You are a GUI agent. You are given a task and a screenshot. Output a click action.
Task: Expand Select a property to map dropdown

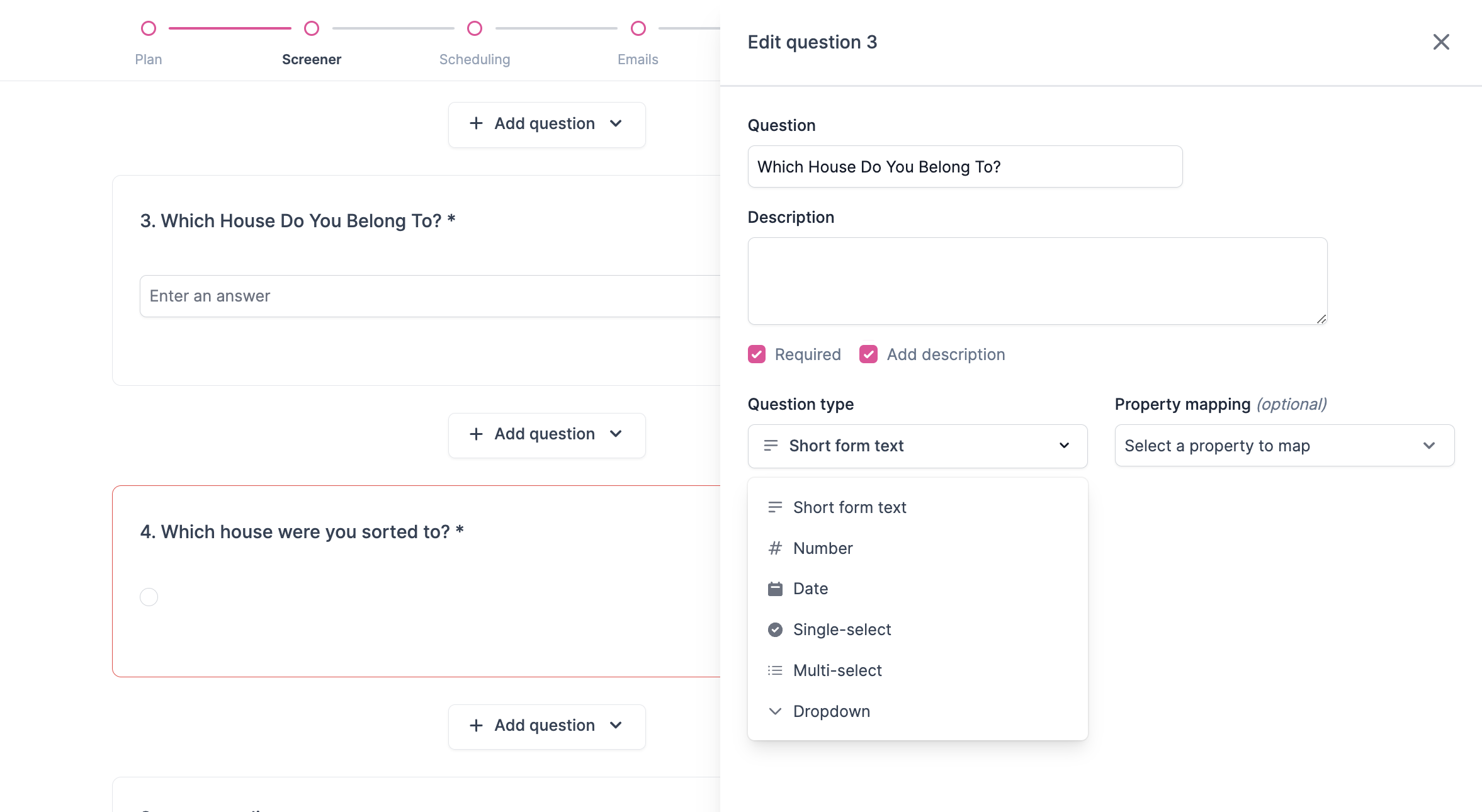1284,446
